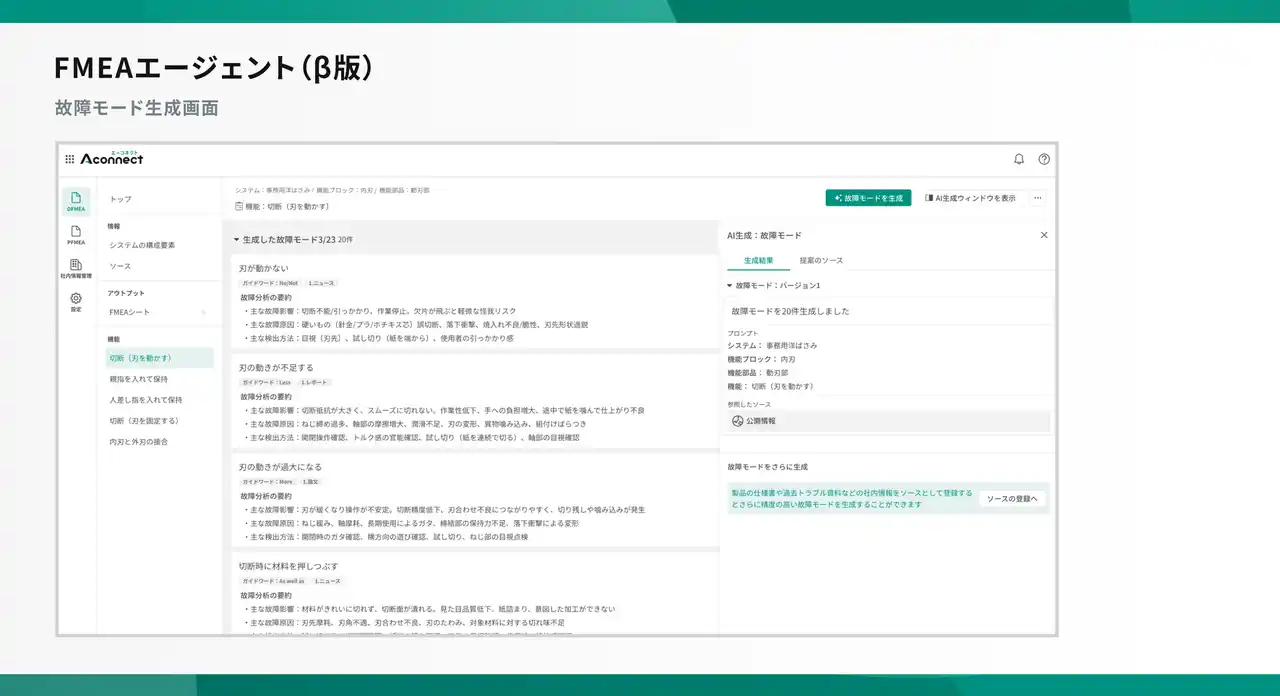Collapse the 生成した故障モード3/23 section
This screenshot has width=1280, height=696.
point(237,240)
